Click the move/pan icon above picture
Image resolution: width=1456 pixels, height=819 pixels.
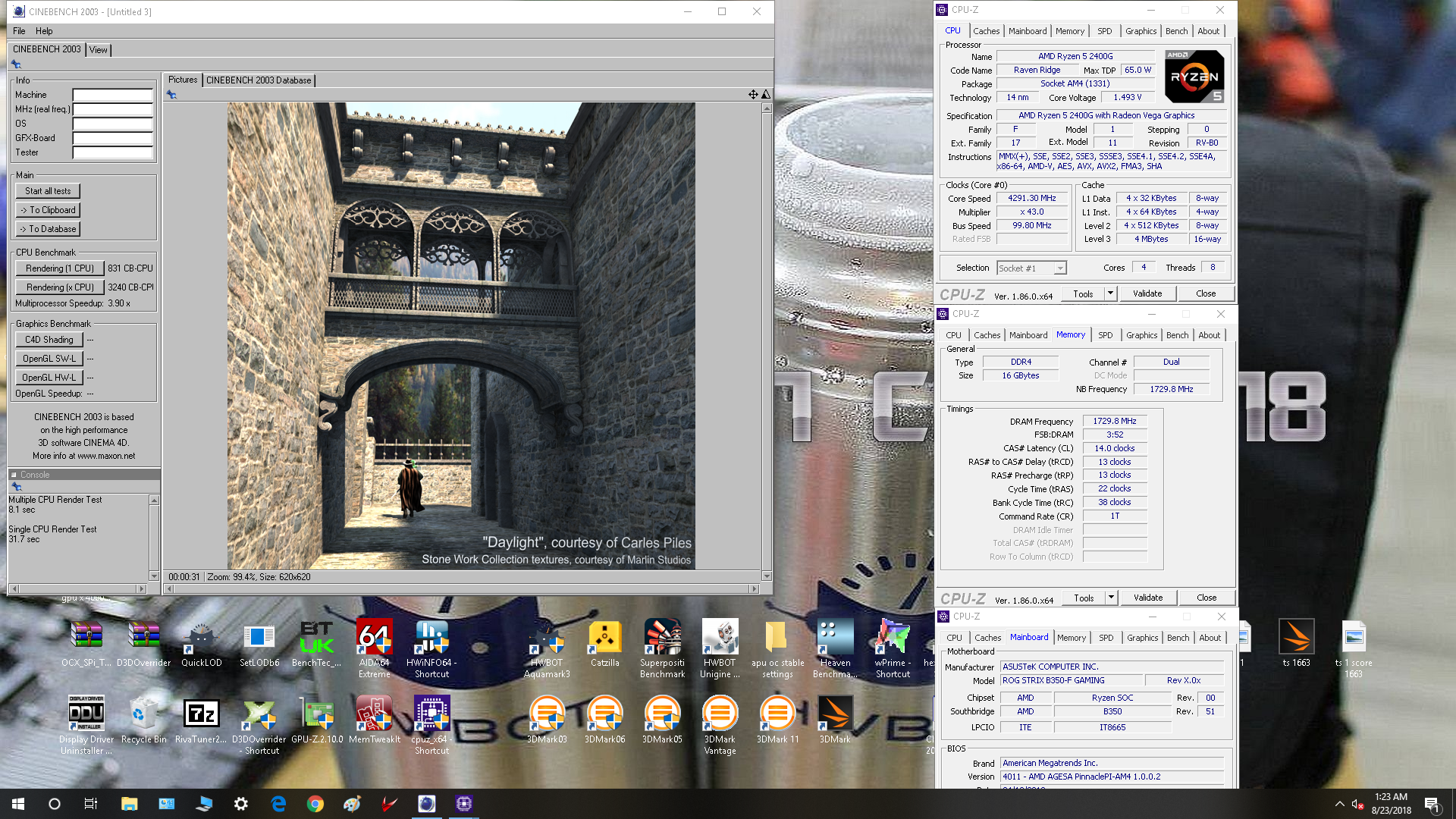753,95
